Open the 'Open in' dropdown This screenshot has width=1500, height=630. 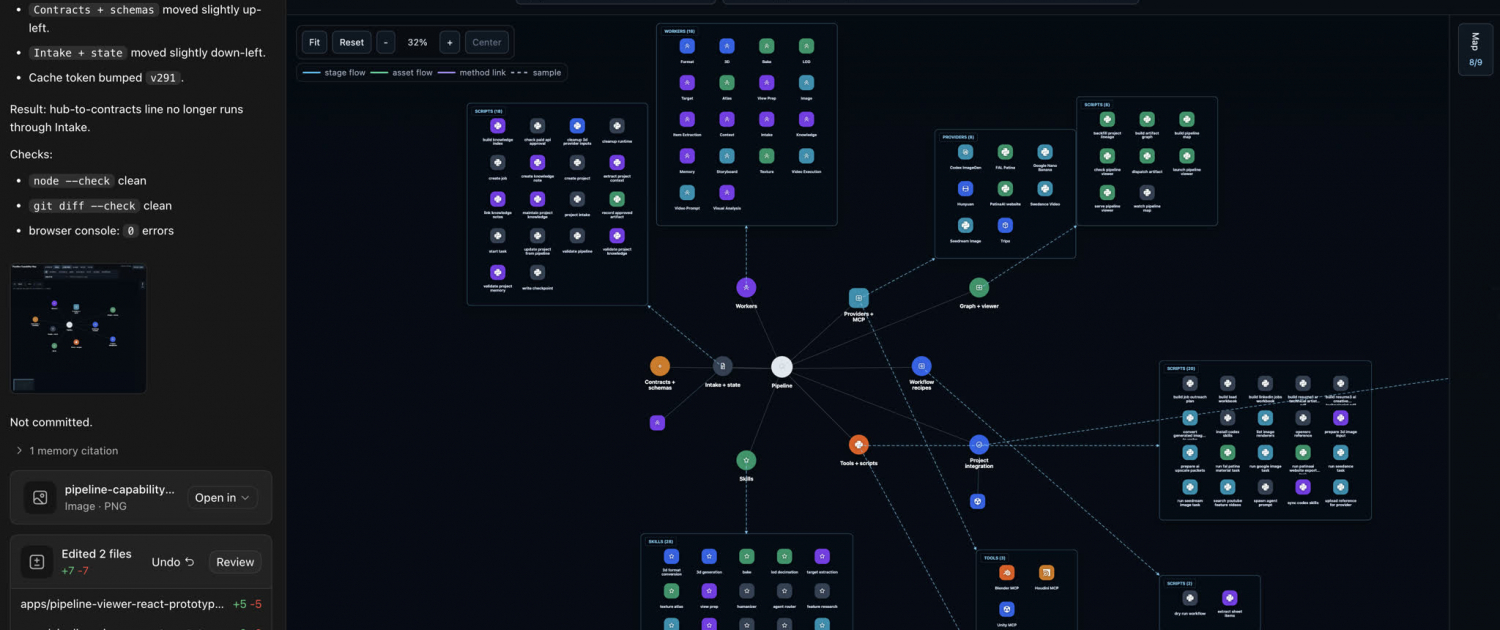click(x=222, y=498)
